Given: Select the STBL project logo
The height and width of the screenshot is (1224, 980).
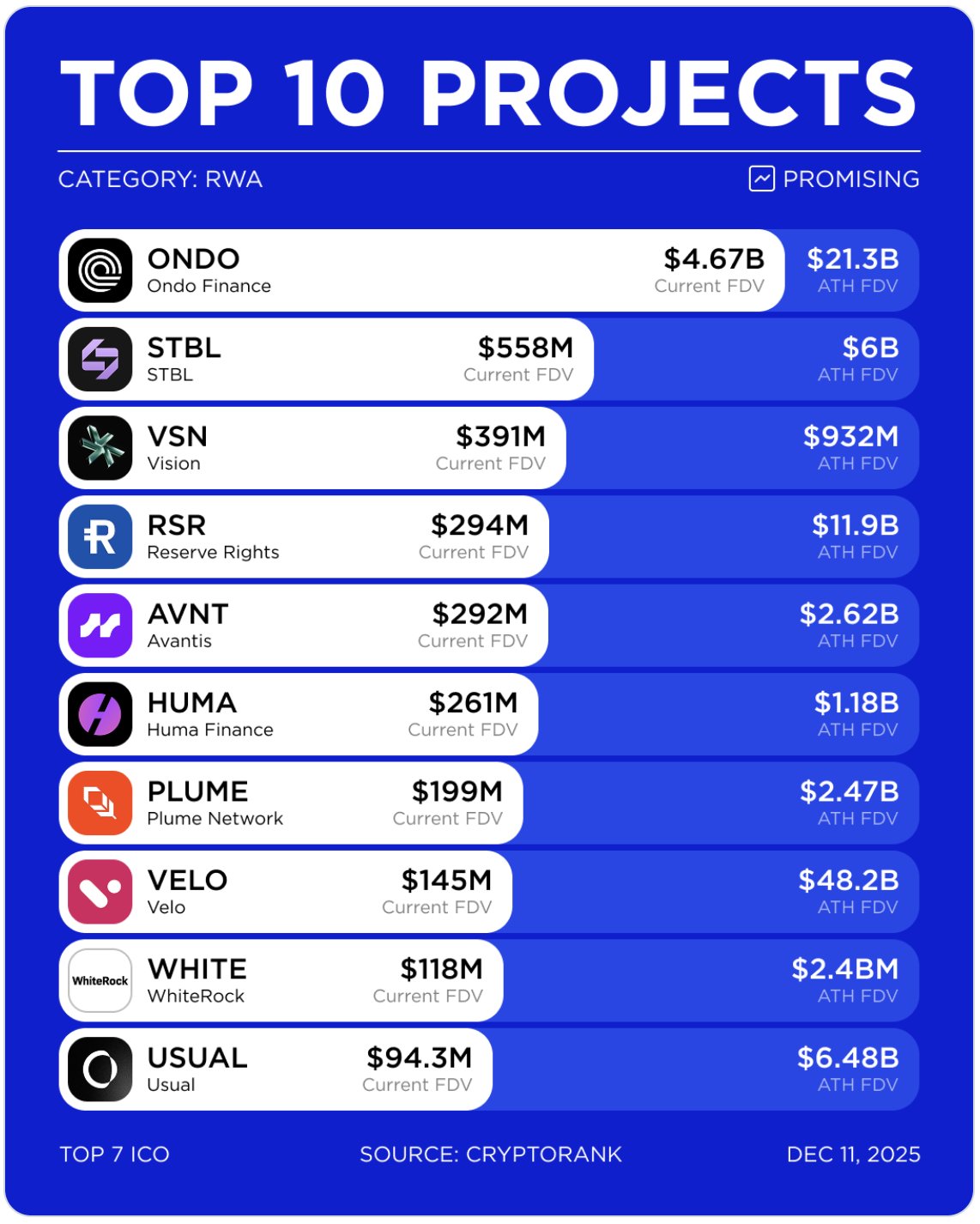Looking at the screenshot, I should point(100,359).
